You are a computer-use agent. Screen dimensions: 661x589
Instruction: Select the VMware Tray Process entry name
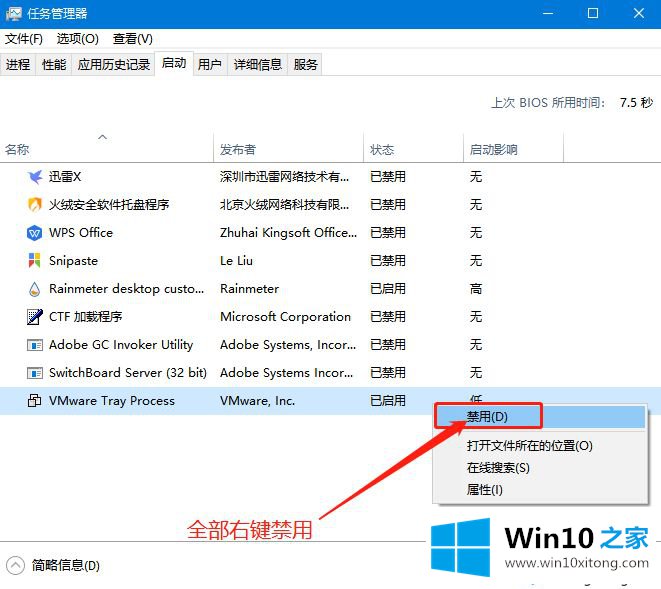tap(112, 401)
